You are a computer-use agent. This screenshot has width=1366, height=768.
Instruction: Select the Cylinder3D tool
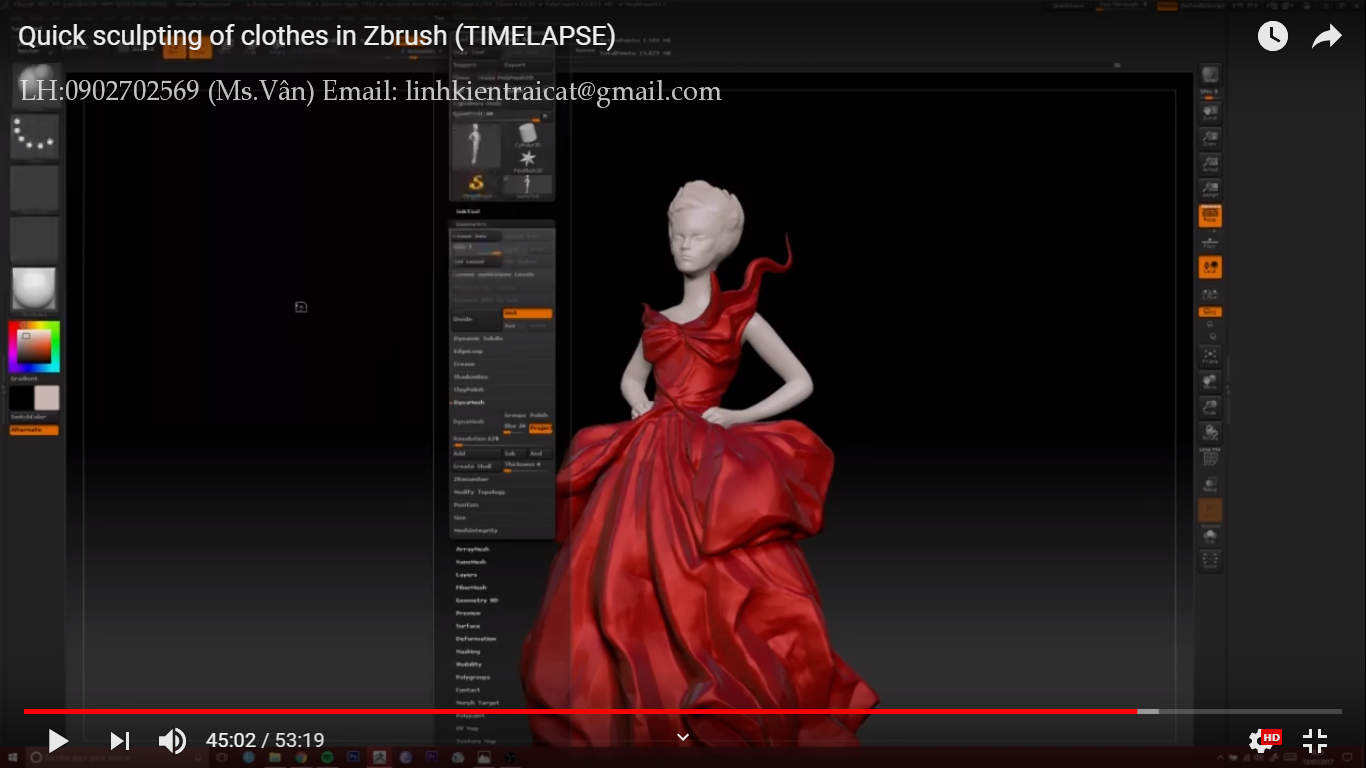pos(527,135)
